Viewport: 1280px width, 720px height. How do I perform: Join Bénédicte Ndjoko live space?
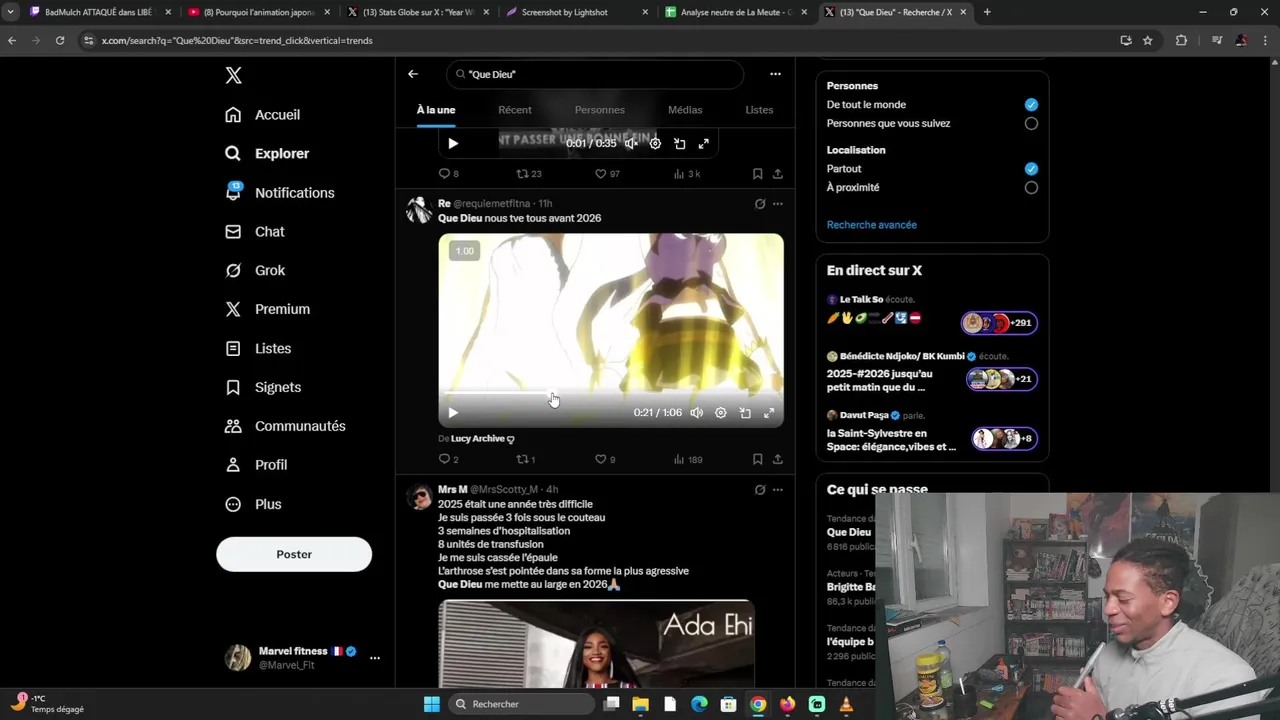[x=932, y=373]
